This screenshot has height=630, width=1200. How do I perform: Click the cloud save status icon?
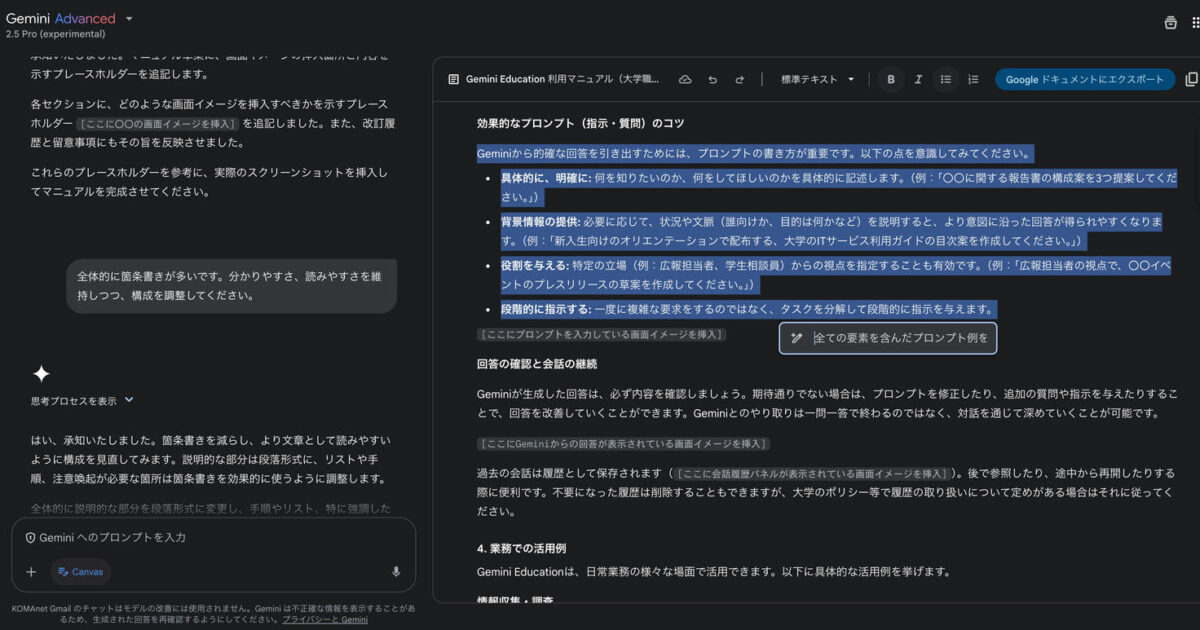(x=685, y=80)
